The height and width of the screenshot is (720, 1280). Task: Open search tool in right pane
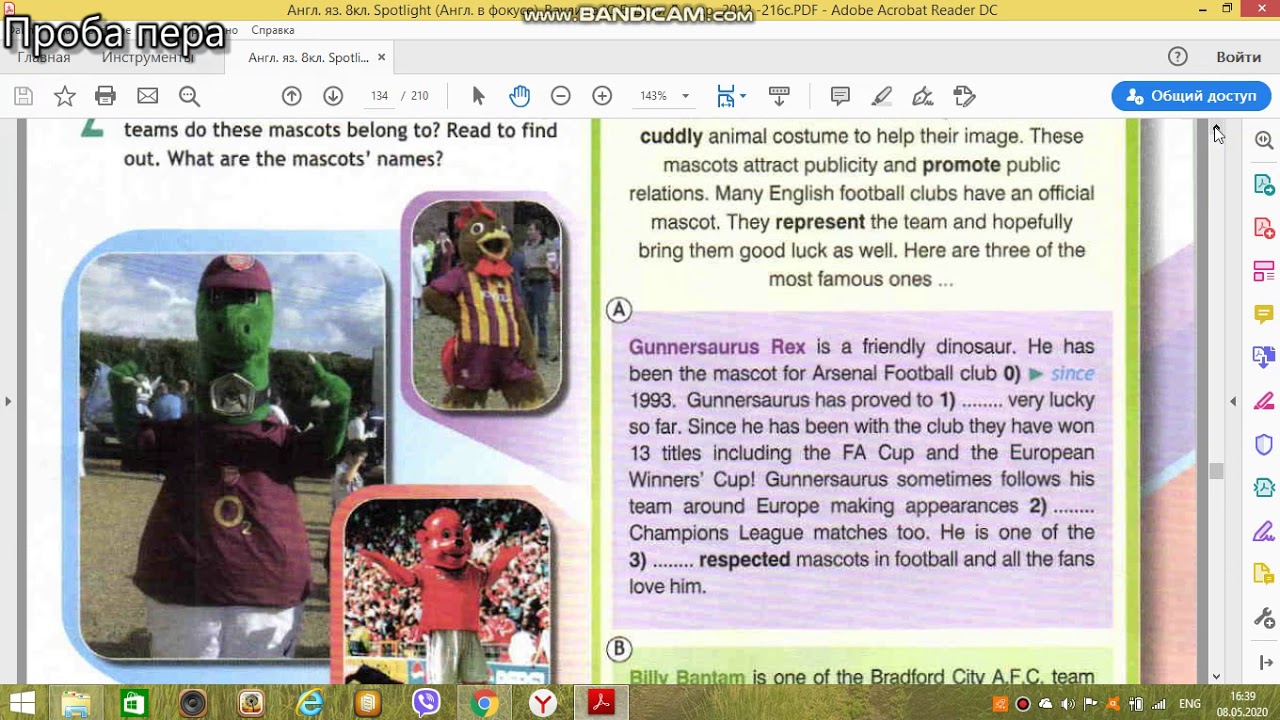tap(1264, 141)
